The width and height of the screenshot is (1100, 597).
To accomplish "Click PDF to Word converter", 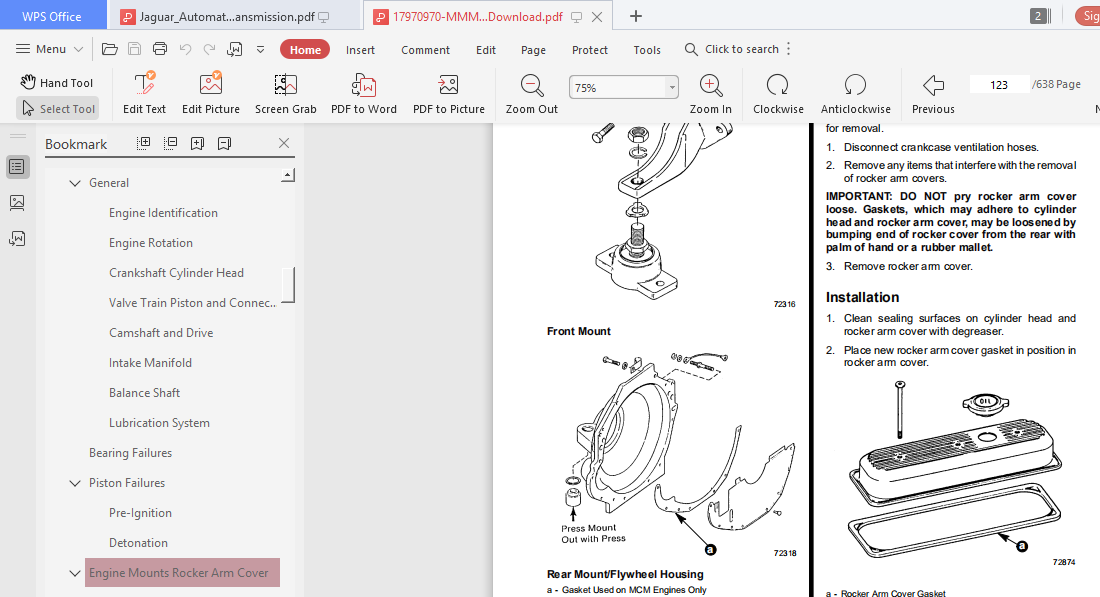I will pyautogui.click(x=364, y=93).
